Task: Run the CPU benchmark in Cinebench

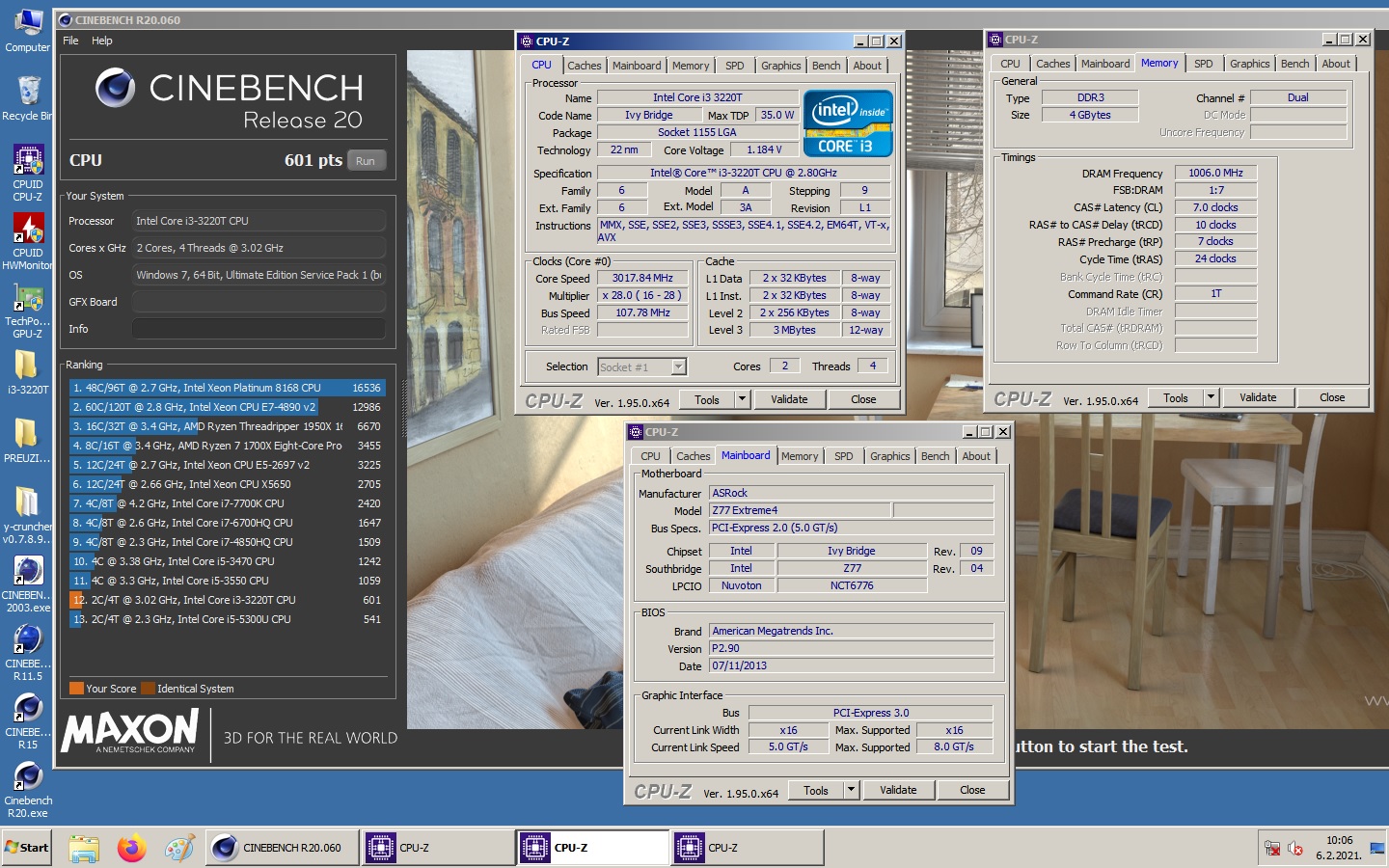Action: (x=366, y=161)
